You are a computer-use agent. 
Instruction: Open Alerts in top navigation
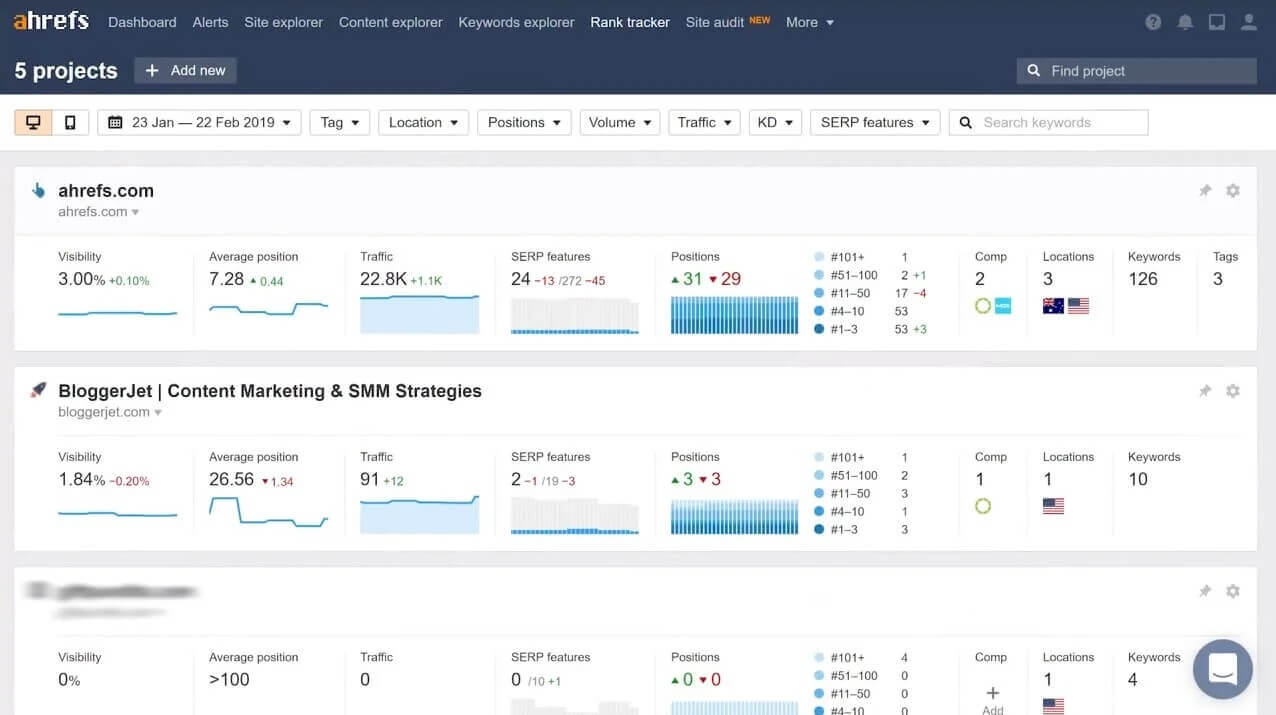(x=210, y=22)
